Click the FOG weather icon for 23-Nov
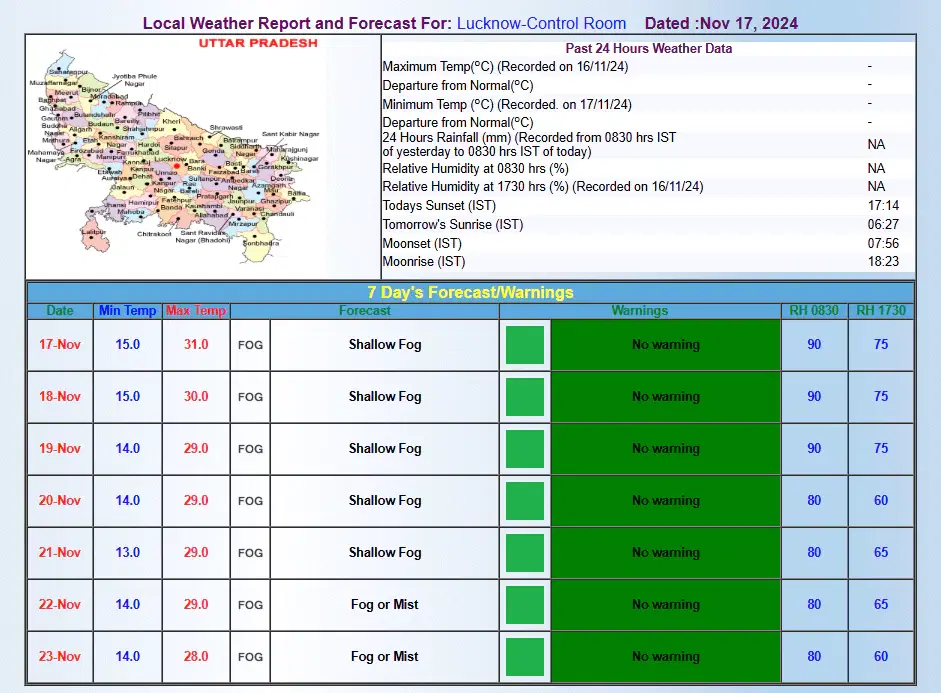Screen dimensions: 941x693 point(250,657)
